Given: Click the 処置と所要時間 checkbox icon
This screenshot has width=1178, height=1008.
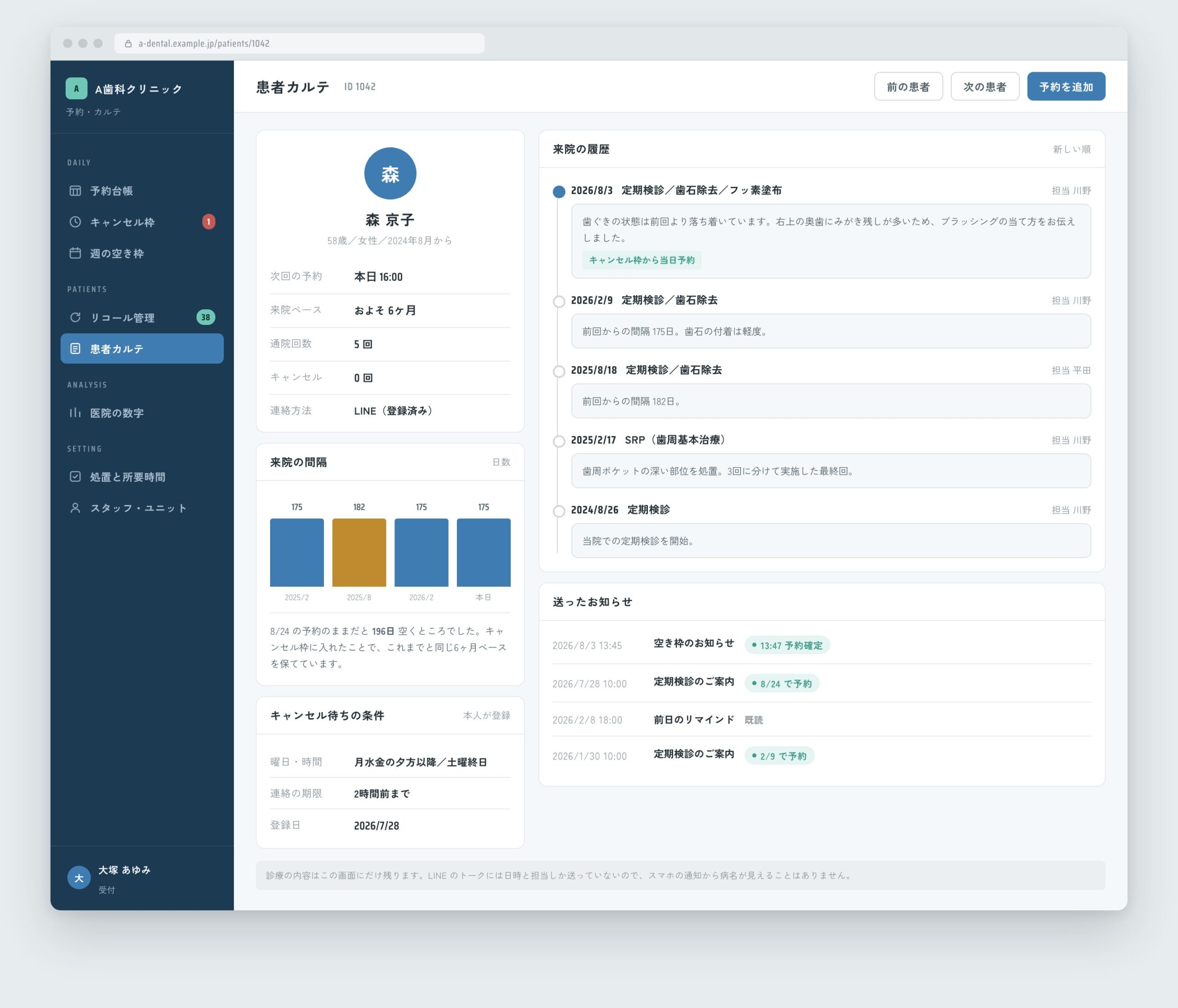Looking at the screenshot, I should point(75,476).
